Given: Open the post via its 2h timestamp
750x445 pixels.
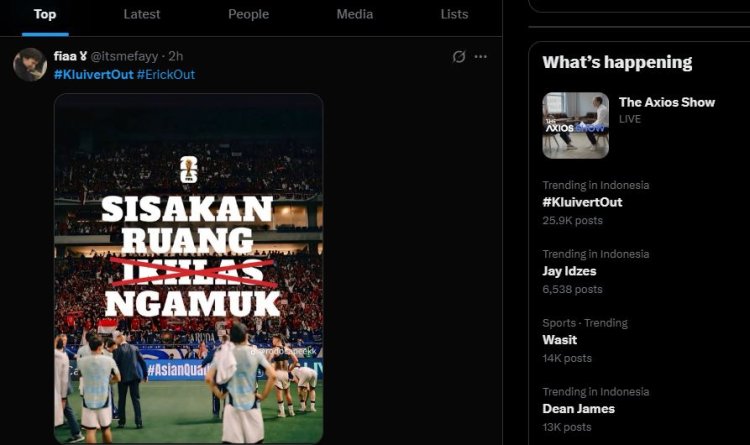Looking at the screenshot, I should point(174,57).
